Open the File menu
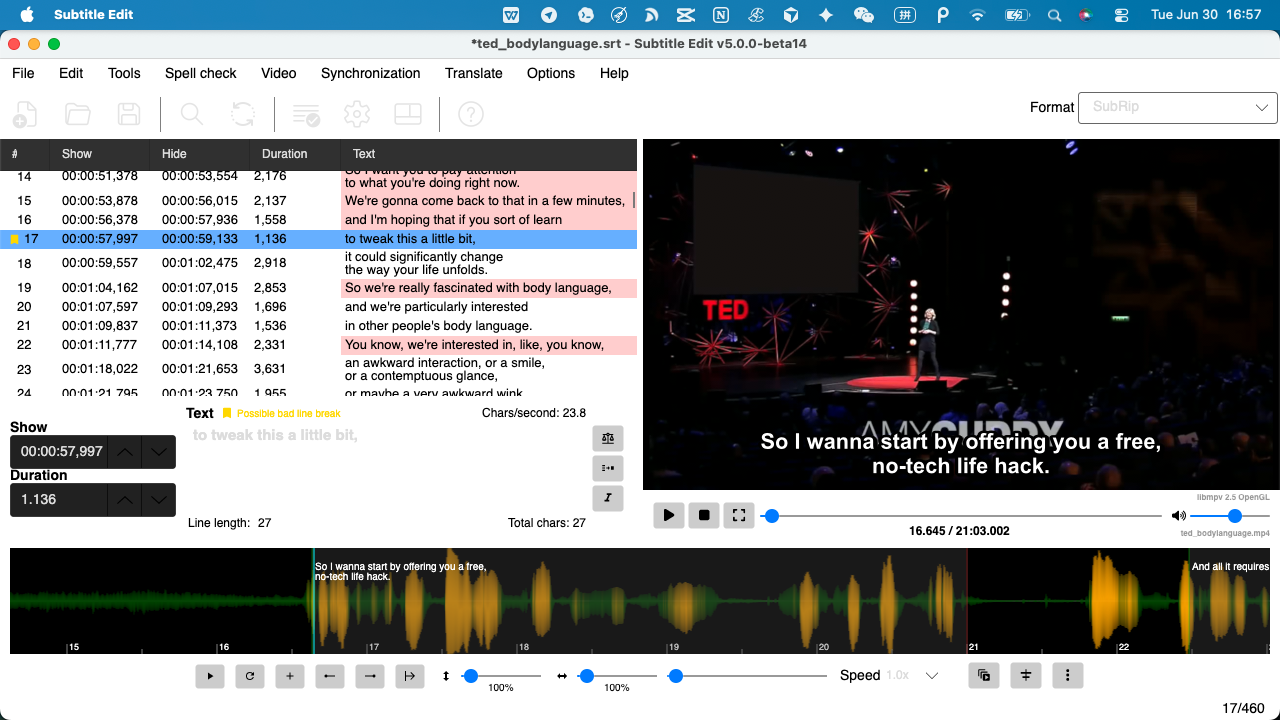The height and width of the screenshot is (720, 1280). pos(23,73)
